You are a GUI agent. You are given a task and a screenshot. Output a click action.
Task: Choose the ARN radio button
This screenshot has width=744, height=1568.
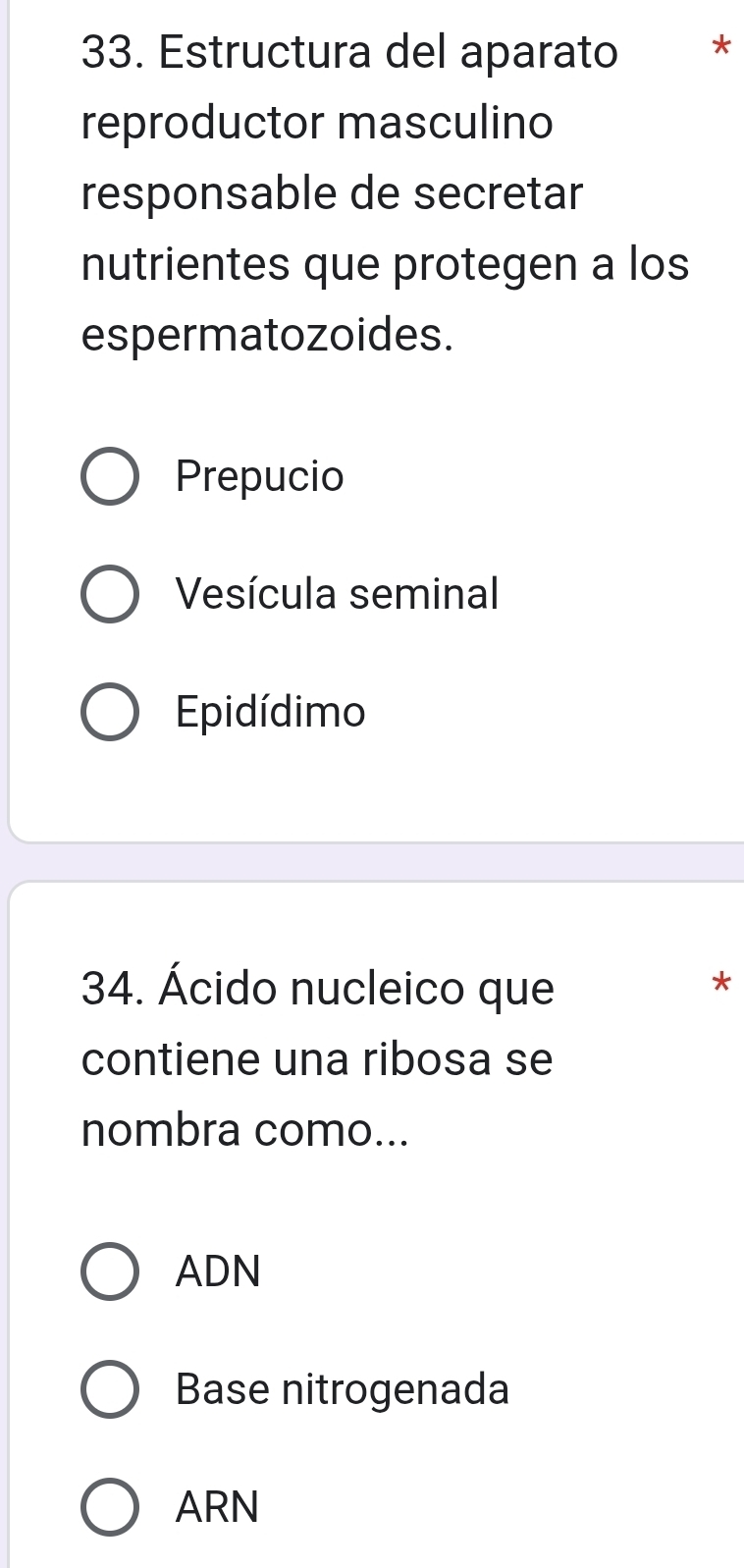pyautogui.click(x=109, y=1506)
